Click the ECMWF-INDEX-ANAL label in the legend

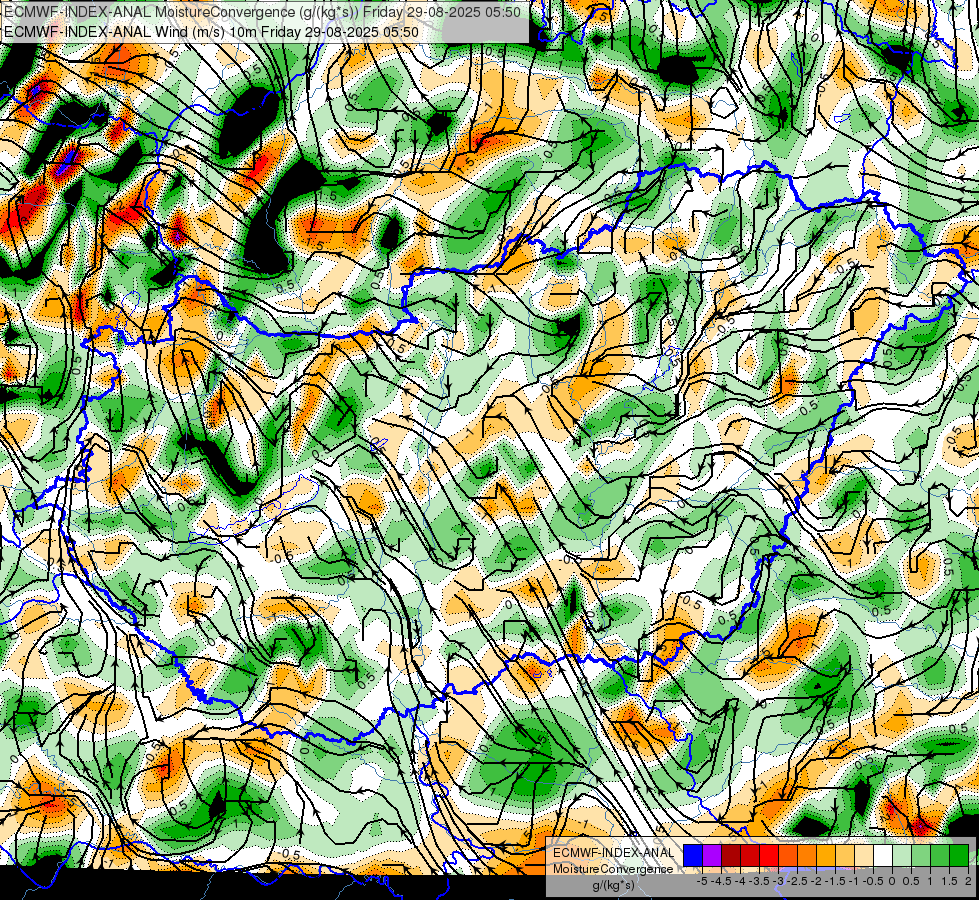(613, 853)
